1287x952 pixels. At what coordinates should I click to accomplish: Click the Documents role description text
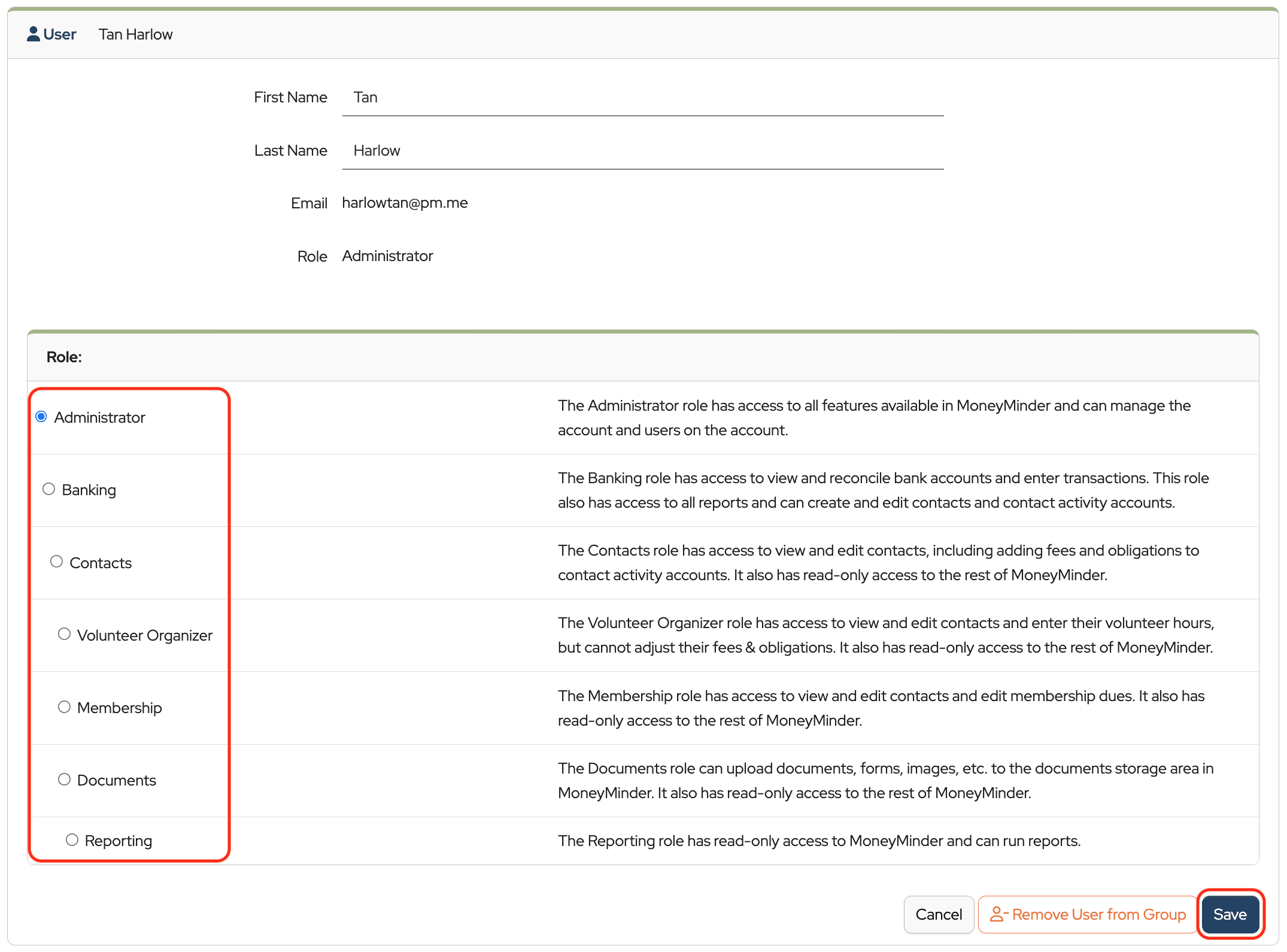pos(886,781)
